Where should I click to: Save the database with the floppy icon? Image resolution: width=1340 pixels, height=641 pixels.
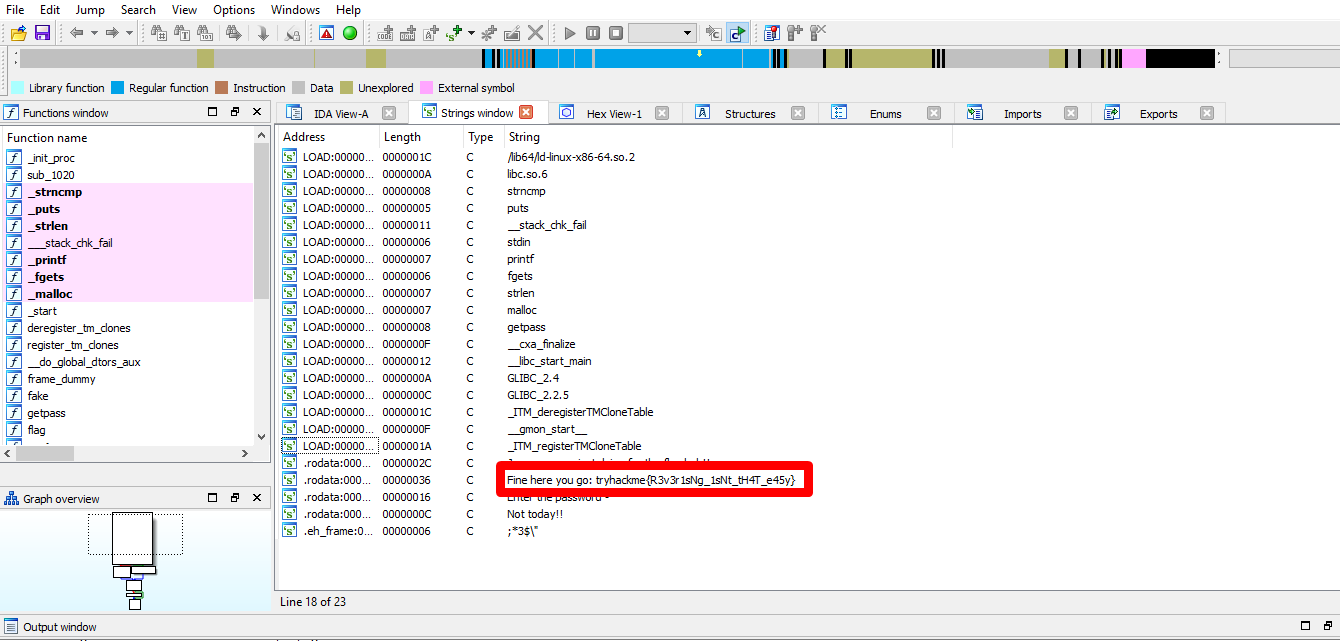(42, 33)
